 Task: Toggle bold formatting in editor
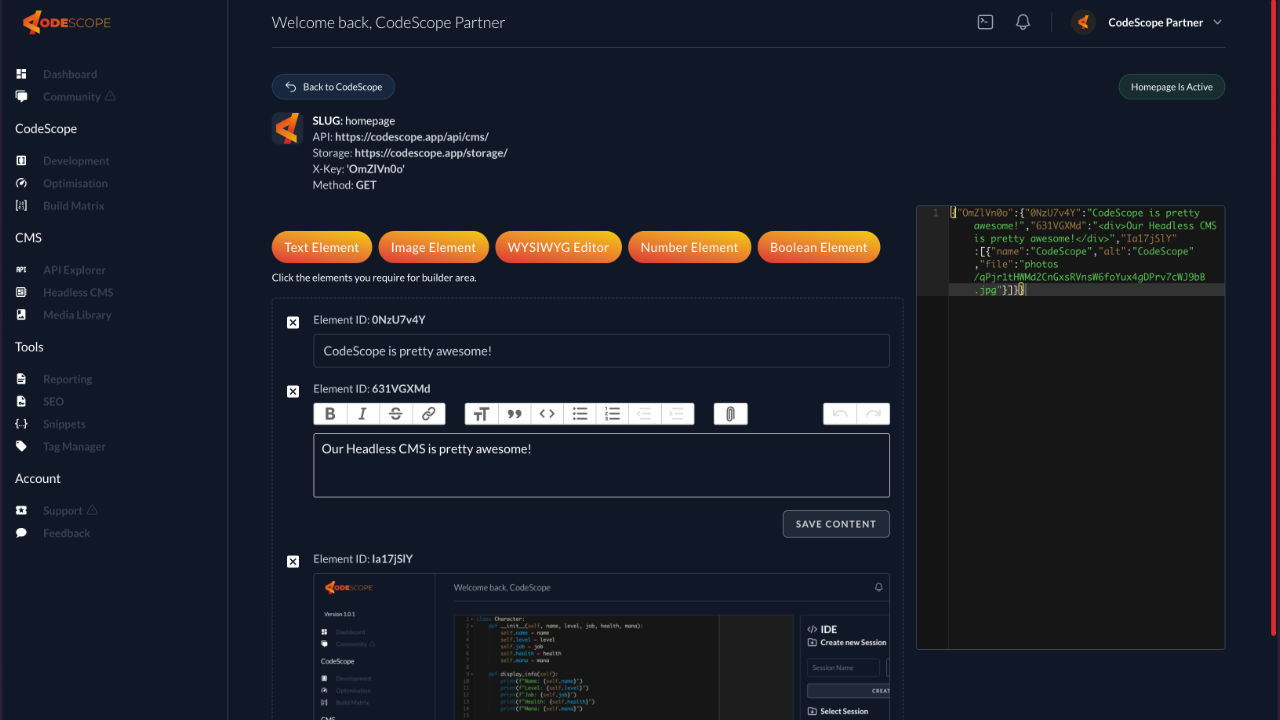pyautogui.click(x=330, y=414)
